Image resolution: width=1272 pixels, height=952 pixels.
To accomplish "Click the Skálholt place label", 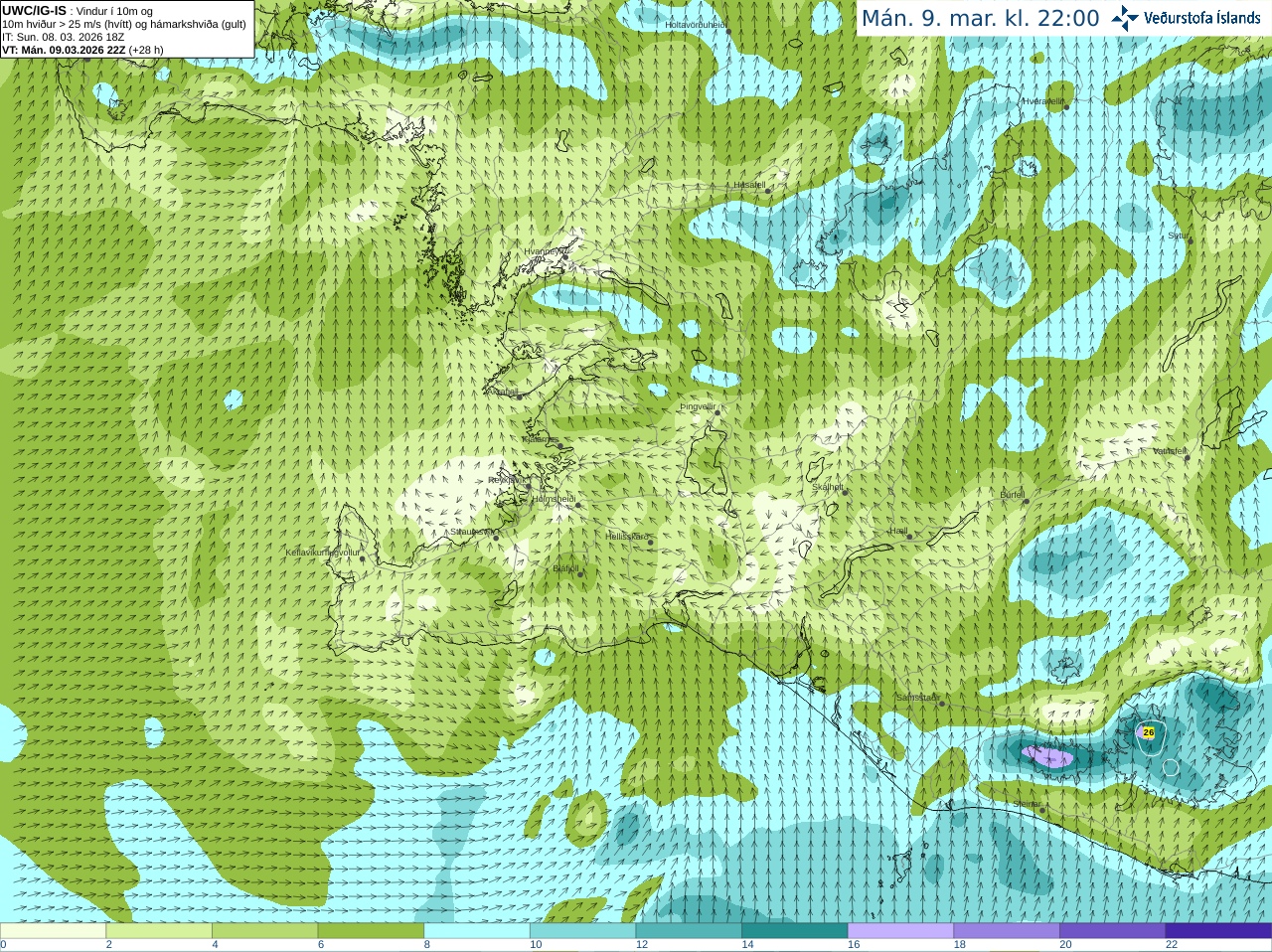I will (828, 487).
